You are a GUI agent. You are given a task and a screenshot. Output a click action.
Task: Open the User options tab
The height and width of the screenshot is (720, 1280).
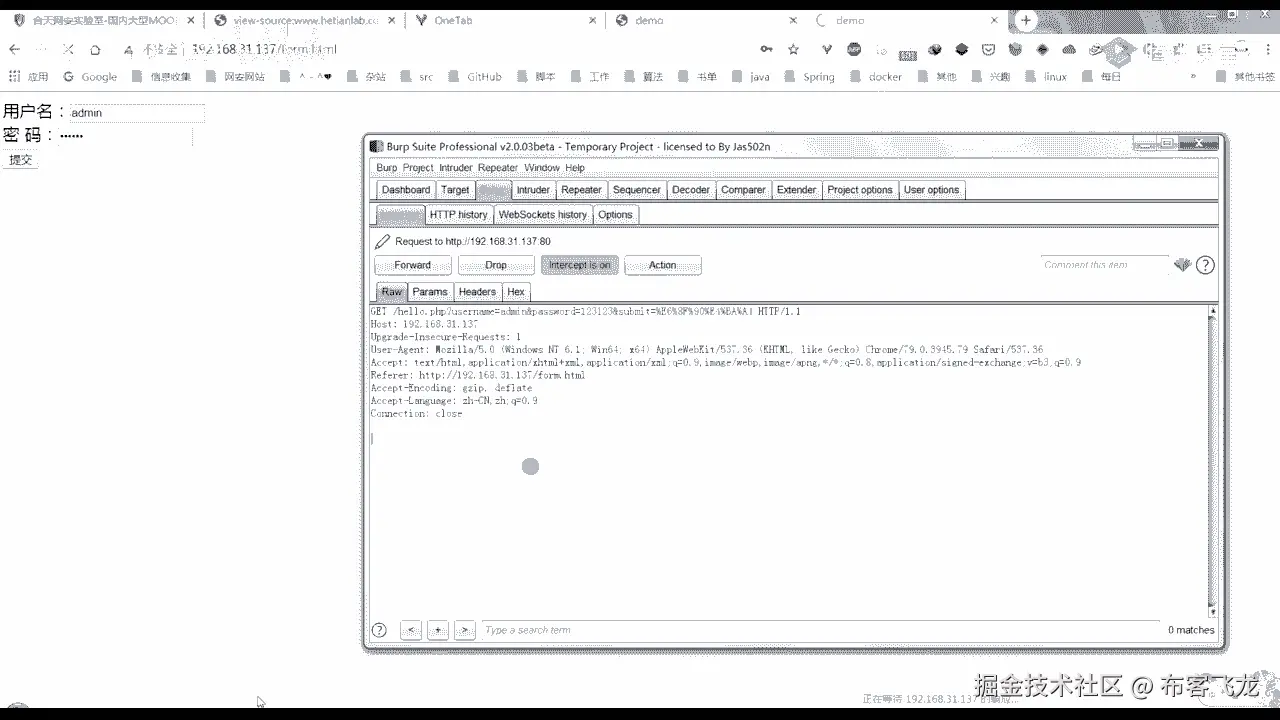(x=932, y=190)
